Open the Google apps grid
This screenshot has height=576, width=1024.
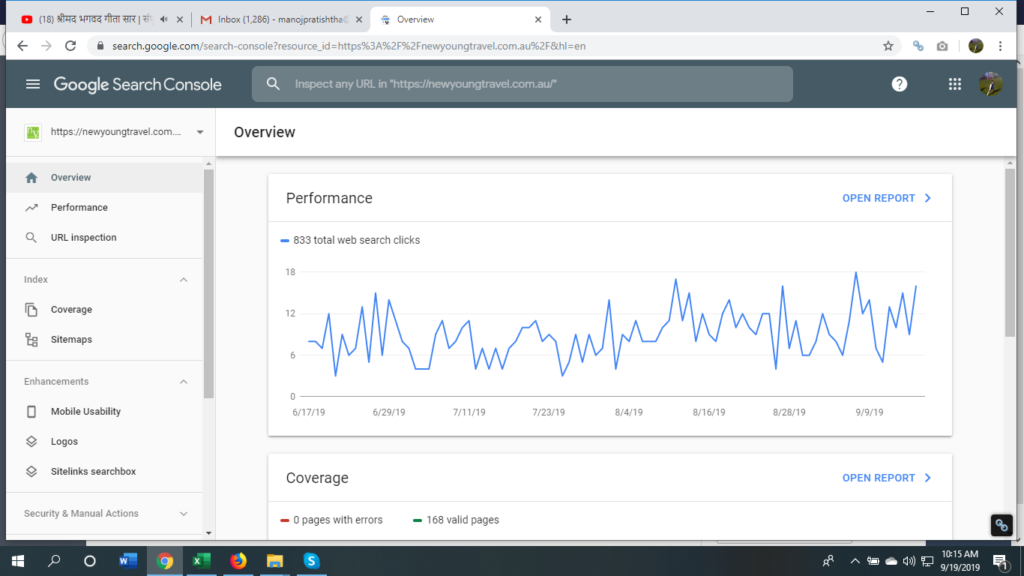point(955,84)
